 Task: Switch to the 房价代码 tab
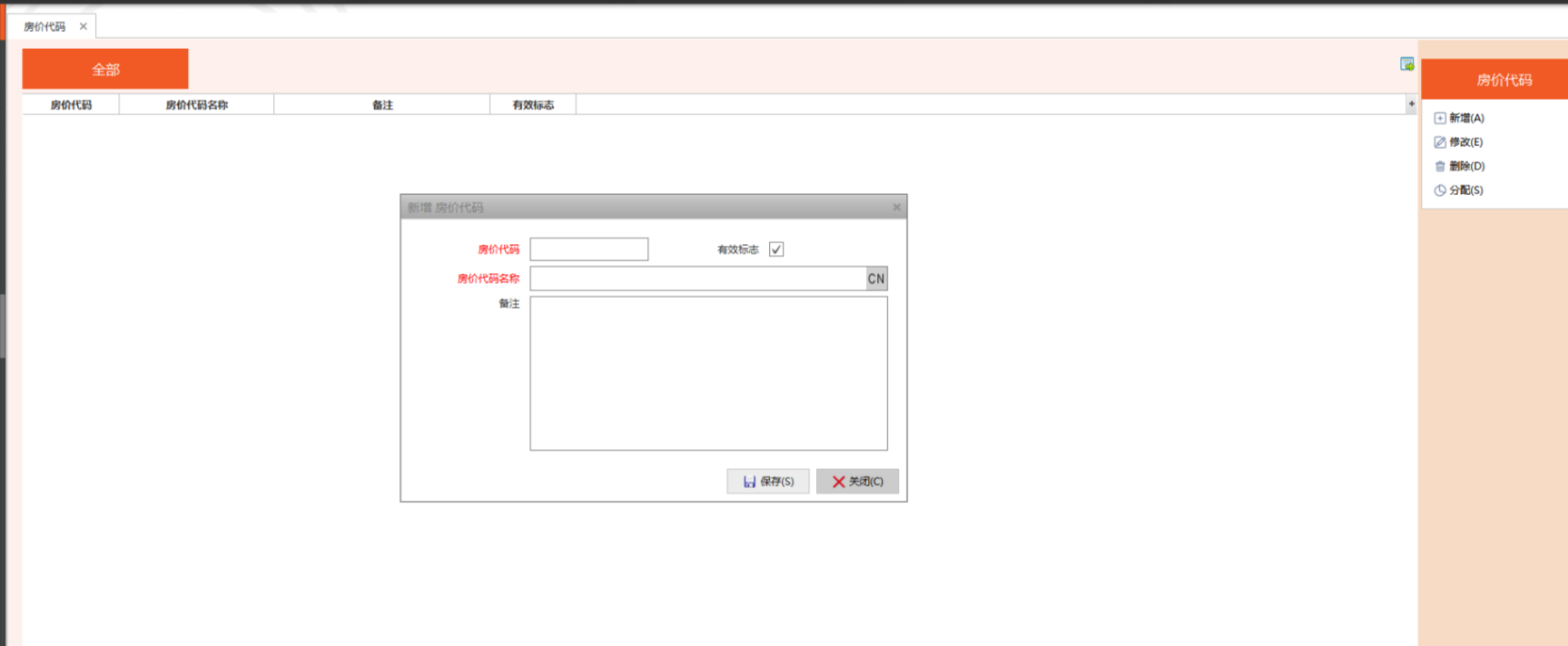(x=44, y=26)
